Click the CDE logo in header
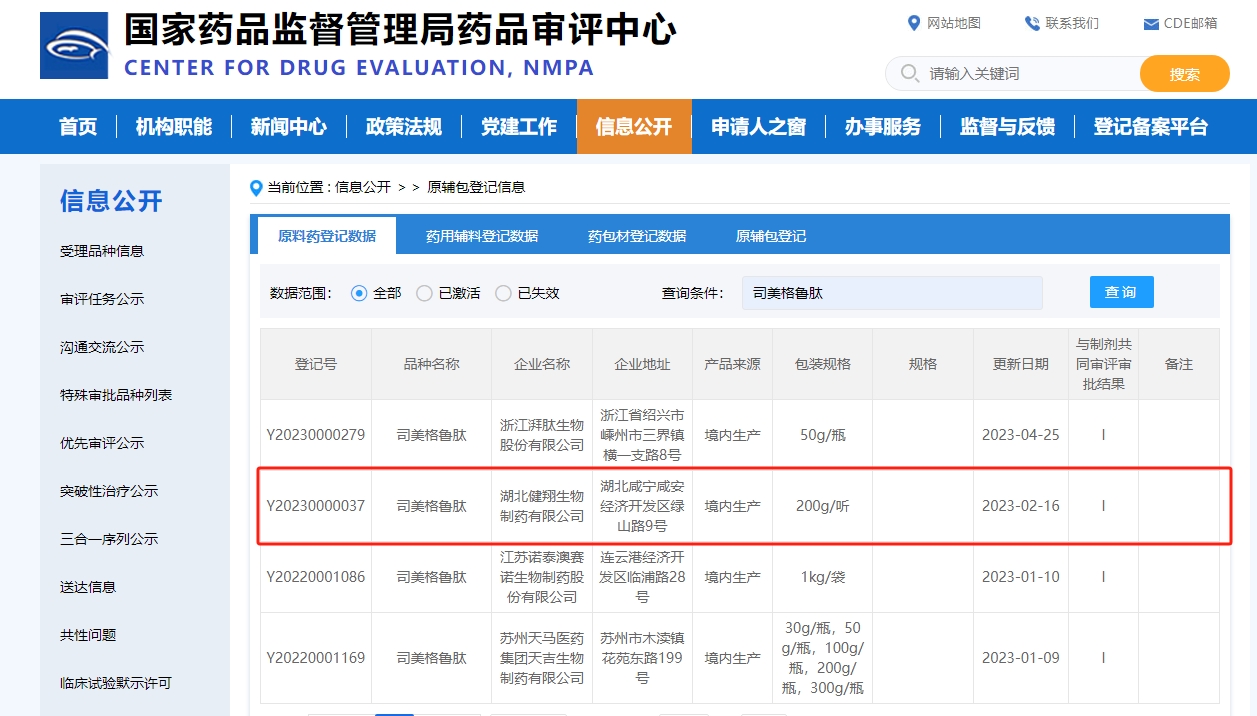This screenshot has height=716, width=1257. pos(74,45)
